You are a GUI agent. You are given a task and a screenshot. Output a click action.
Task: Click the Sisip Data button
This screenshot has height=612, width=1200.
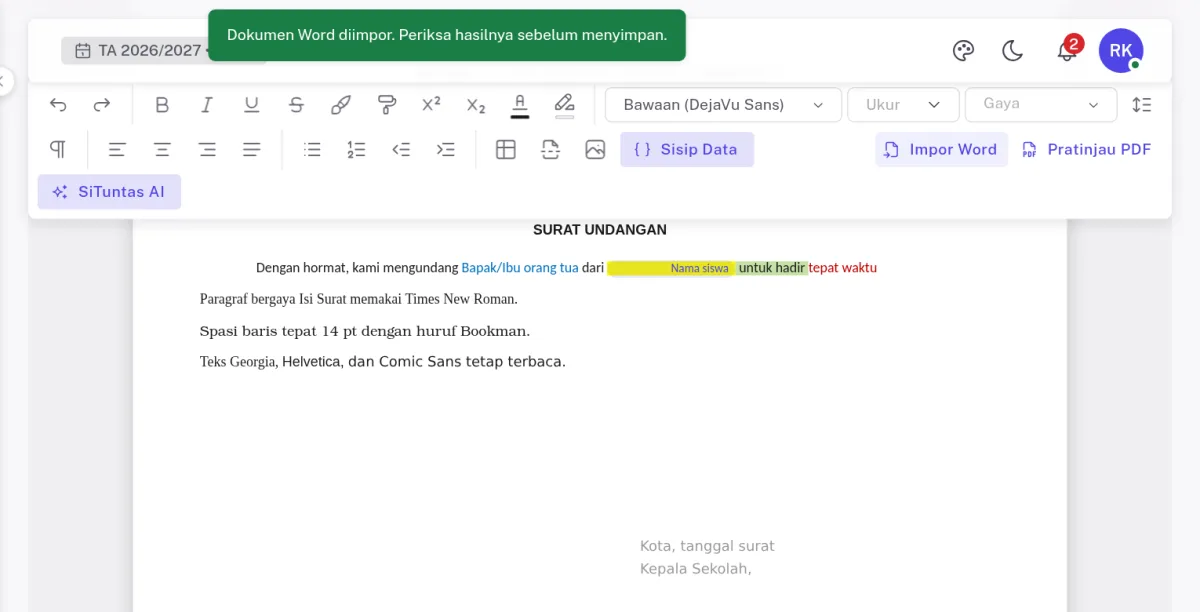point(687,150)
